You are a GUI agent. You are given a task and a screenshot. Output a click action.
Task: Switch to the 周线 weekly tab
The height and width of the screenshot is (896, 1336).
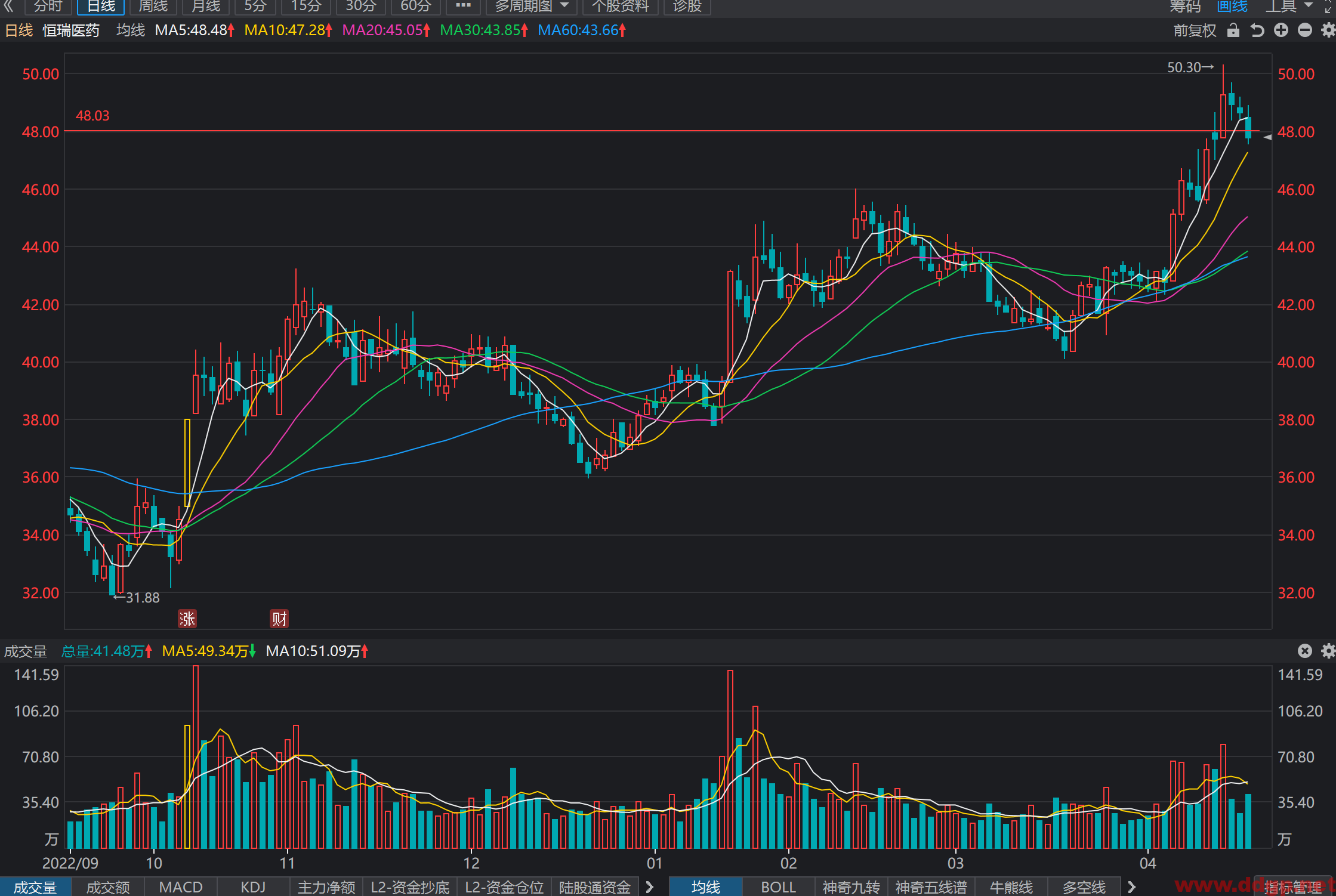tap(153, 7)
